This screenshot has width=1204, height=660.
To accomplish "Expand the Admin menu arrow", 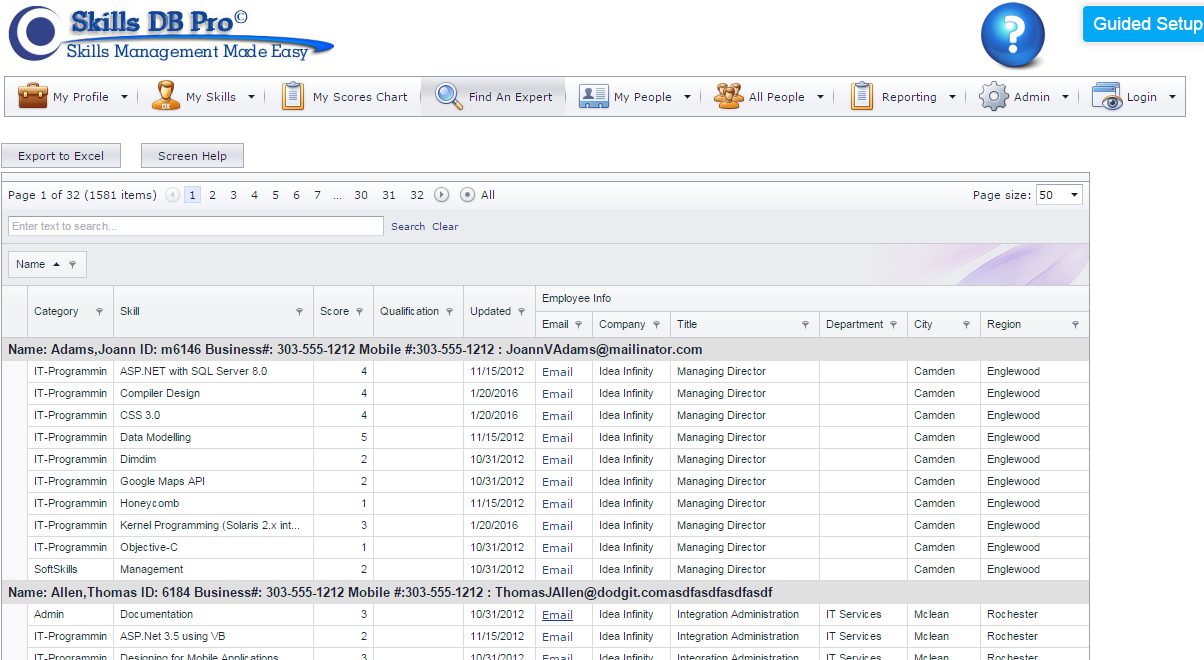I will click(1065, 97).
